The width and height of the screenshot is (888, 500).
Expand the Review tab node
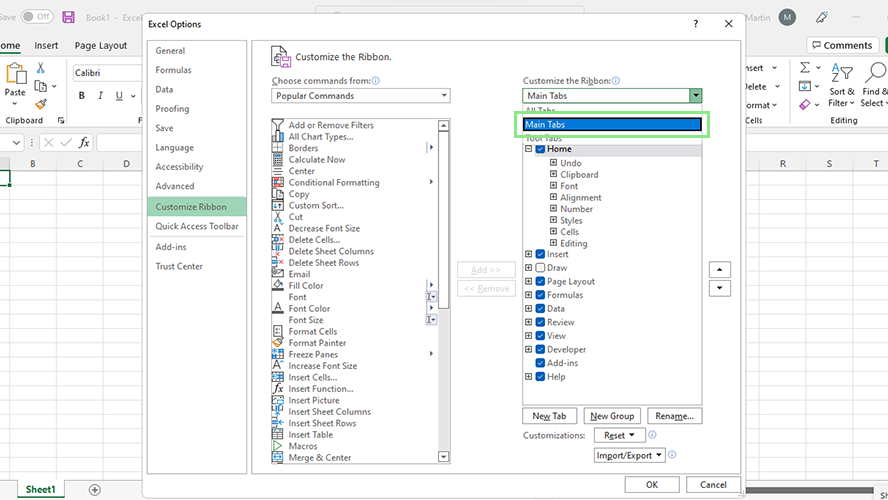(x=528, y=322)
